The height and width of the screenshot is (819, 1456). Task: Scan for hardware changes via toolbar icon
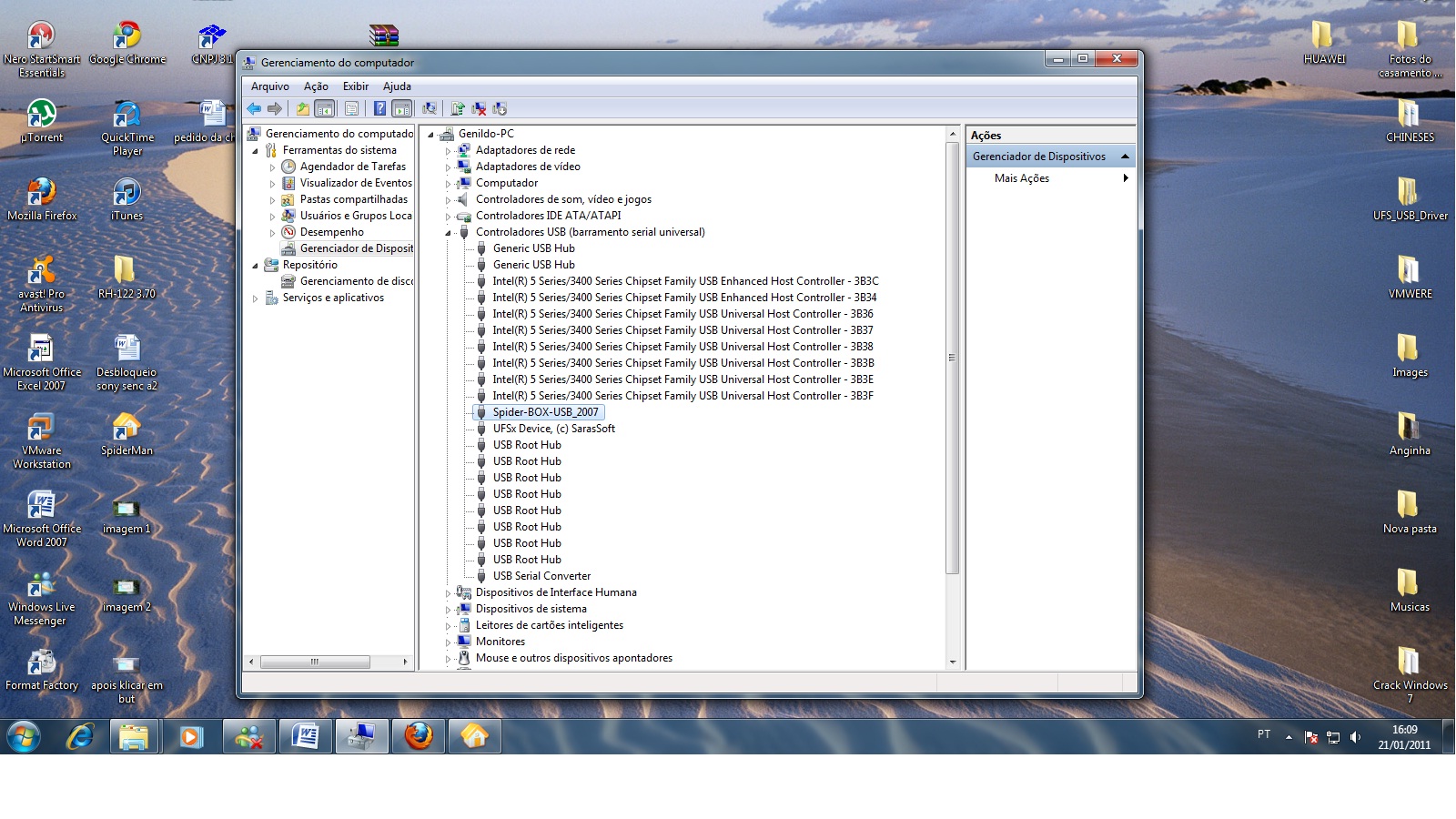430,108
